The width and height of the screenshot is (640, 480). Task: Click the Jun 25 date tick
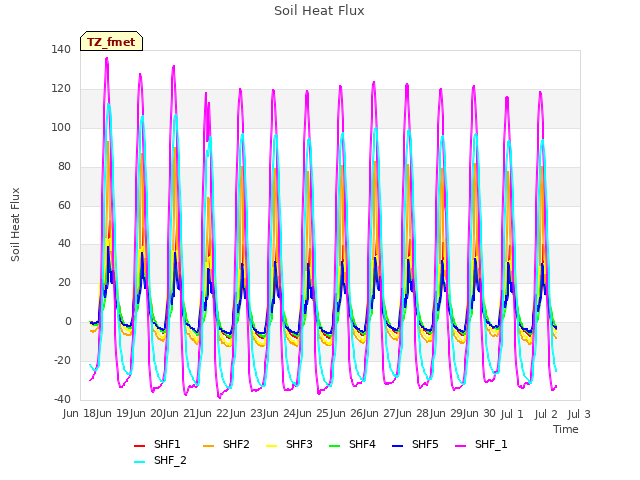point(312,414)
